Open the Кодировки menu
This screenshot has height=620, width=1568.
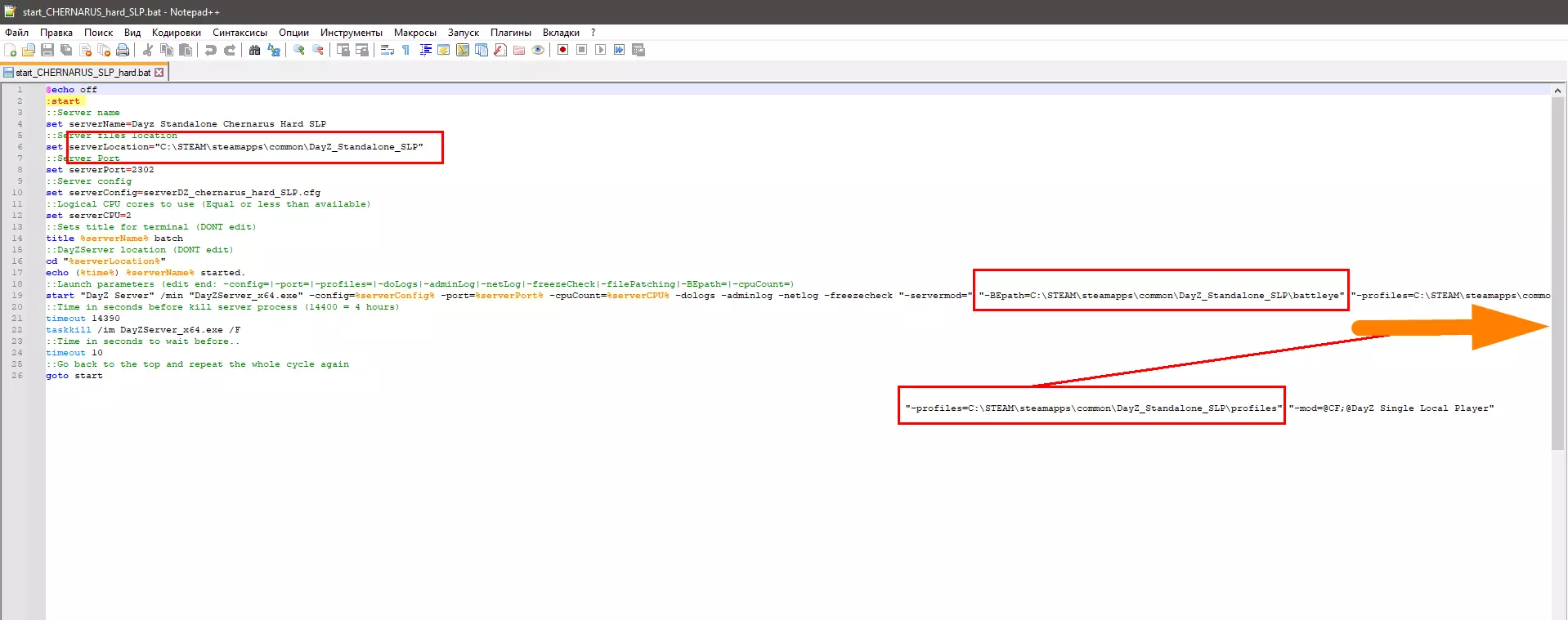177,33
